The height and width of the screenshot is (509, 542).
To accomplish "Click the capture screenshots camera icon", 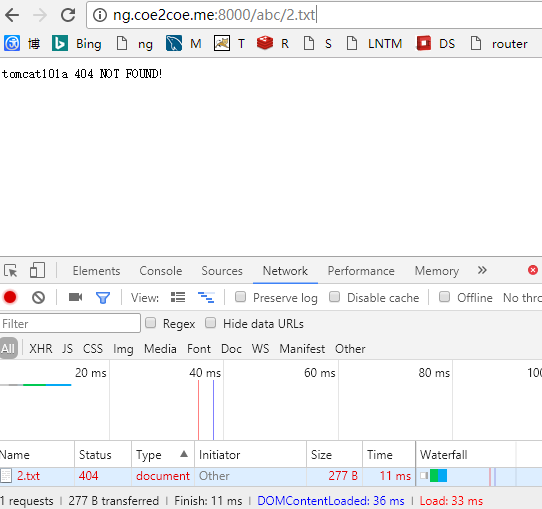I will point(75,297).
